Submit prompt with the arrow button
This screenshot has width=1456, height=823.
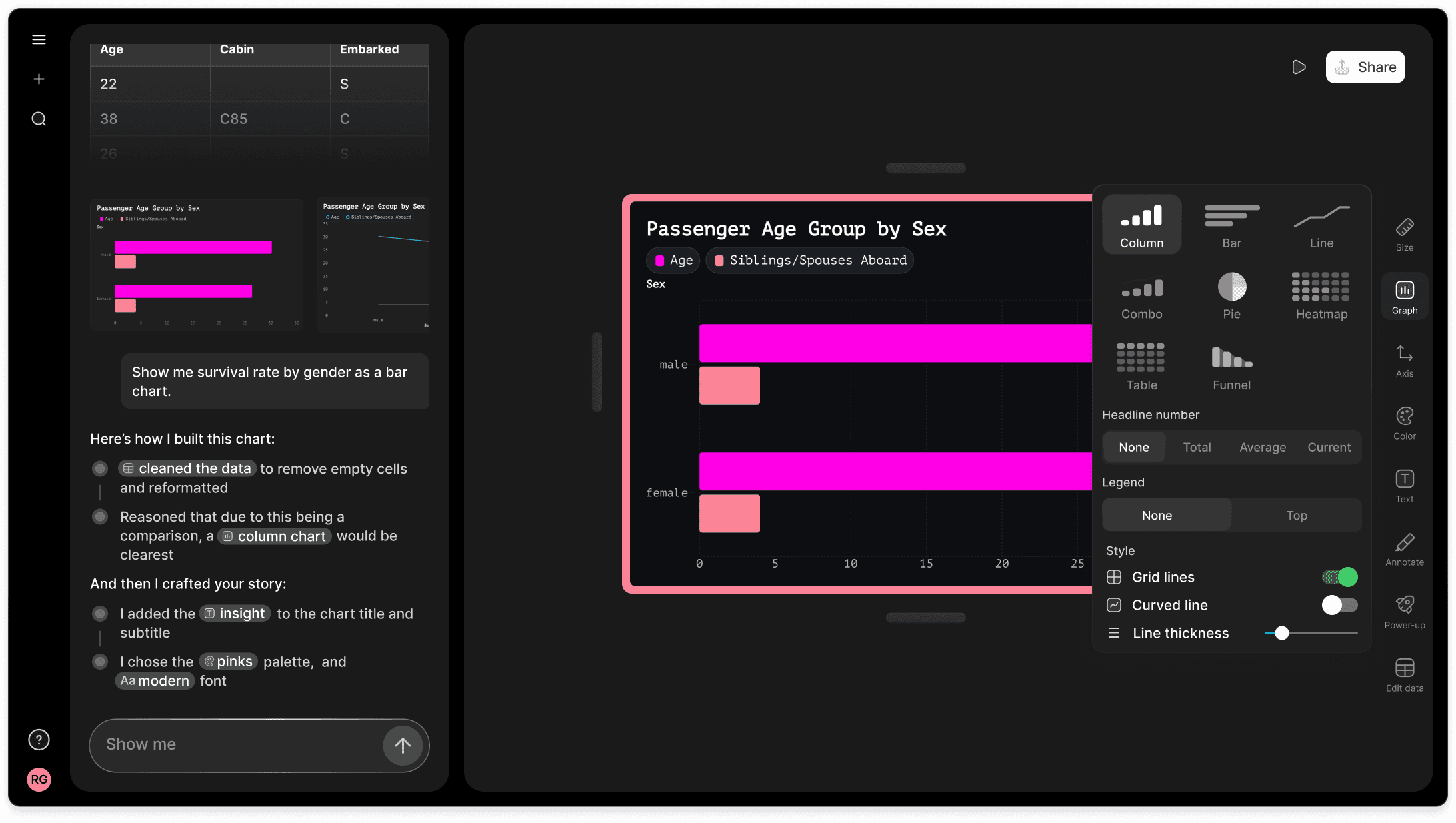tap(402, 745)
